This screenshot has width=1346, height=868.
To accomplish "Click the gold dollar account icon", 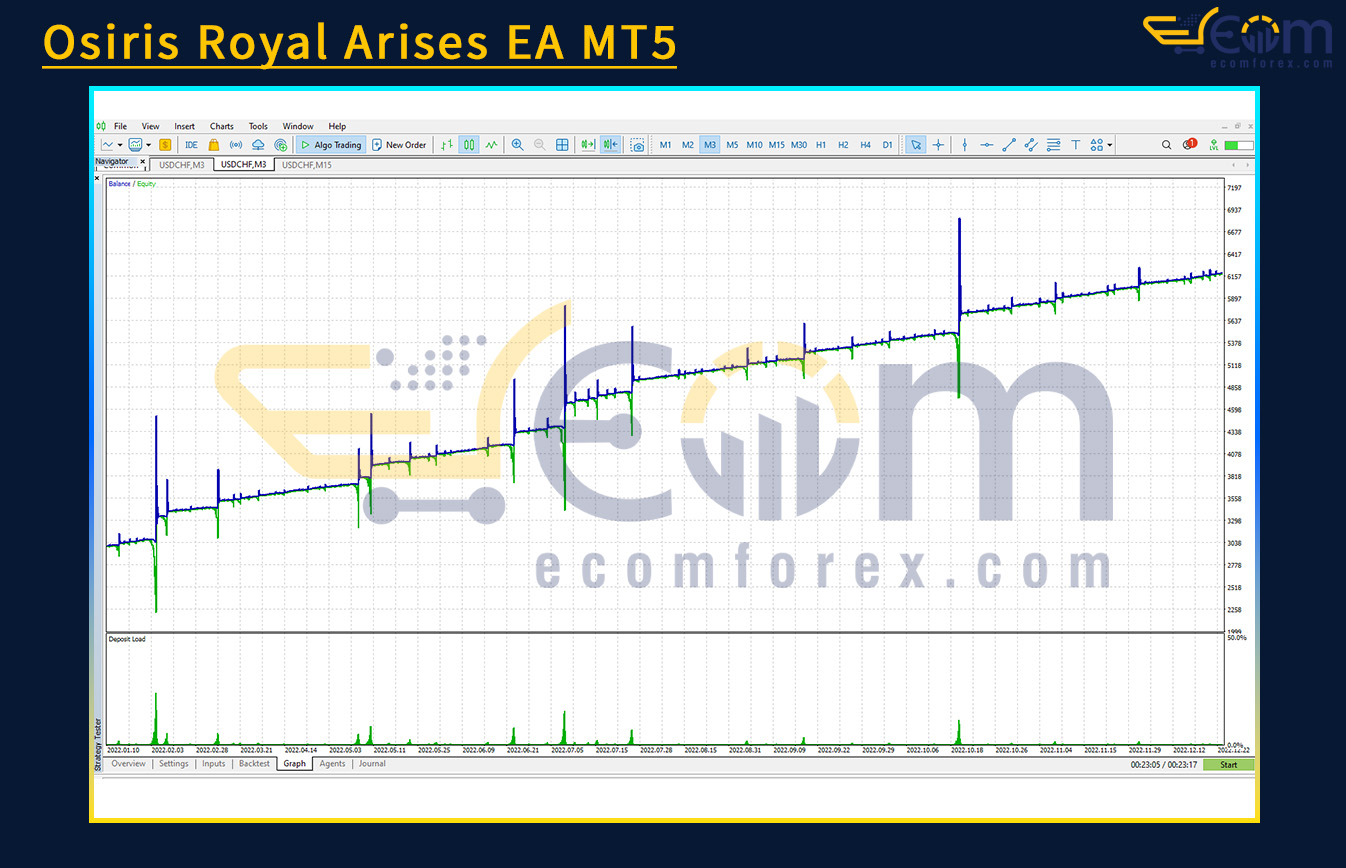I will pos(165,145).
